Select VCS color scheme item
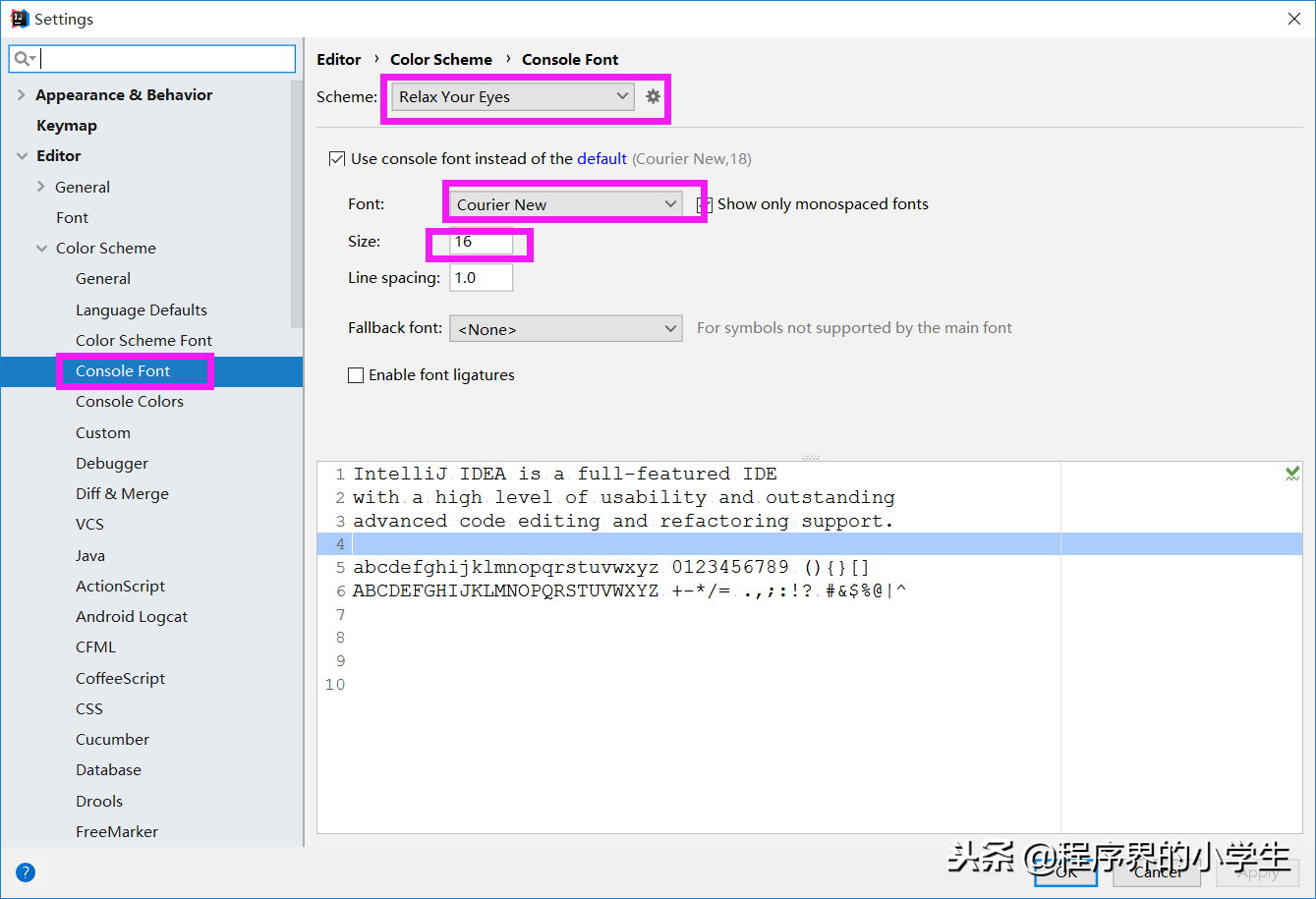1316x899 pixels. click(x=89, y=525)
